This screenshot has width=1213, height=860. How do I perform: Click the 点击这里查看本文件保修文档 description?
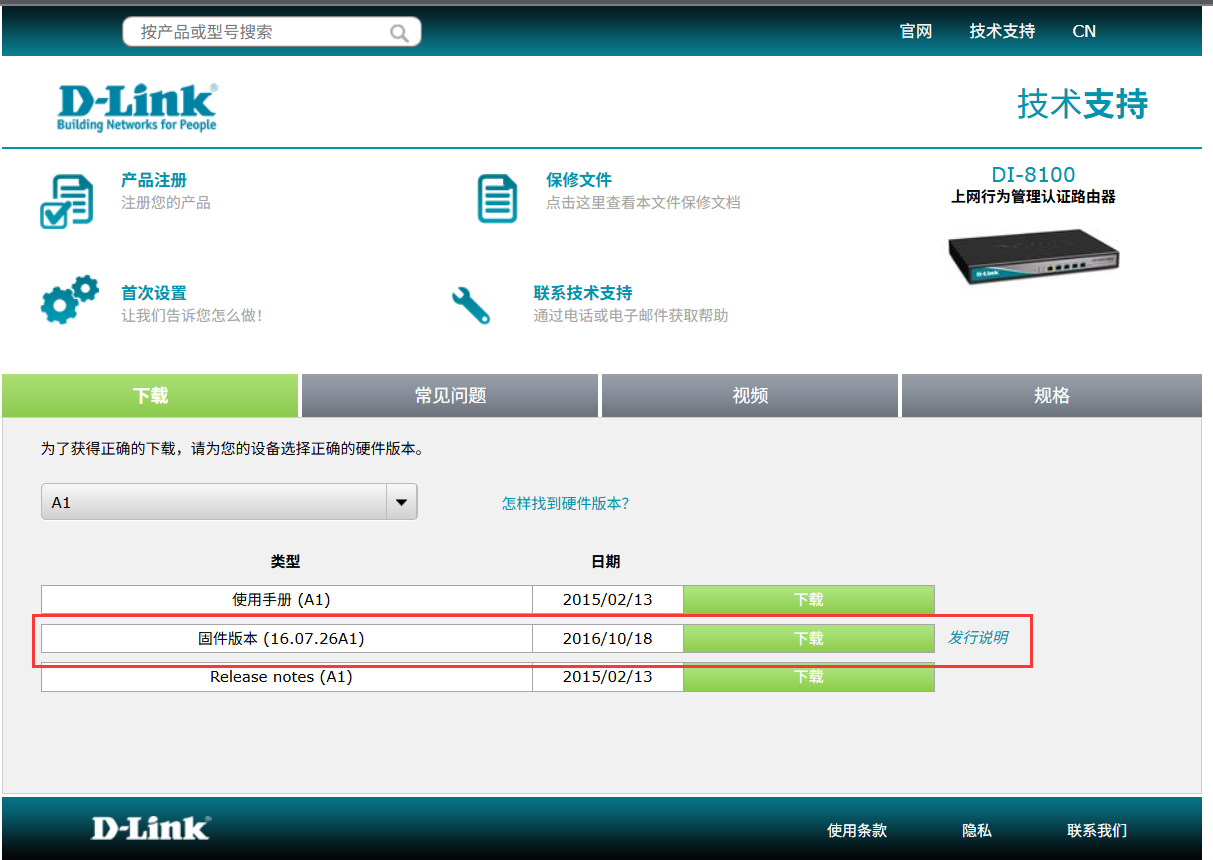point(643,203)
